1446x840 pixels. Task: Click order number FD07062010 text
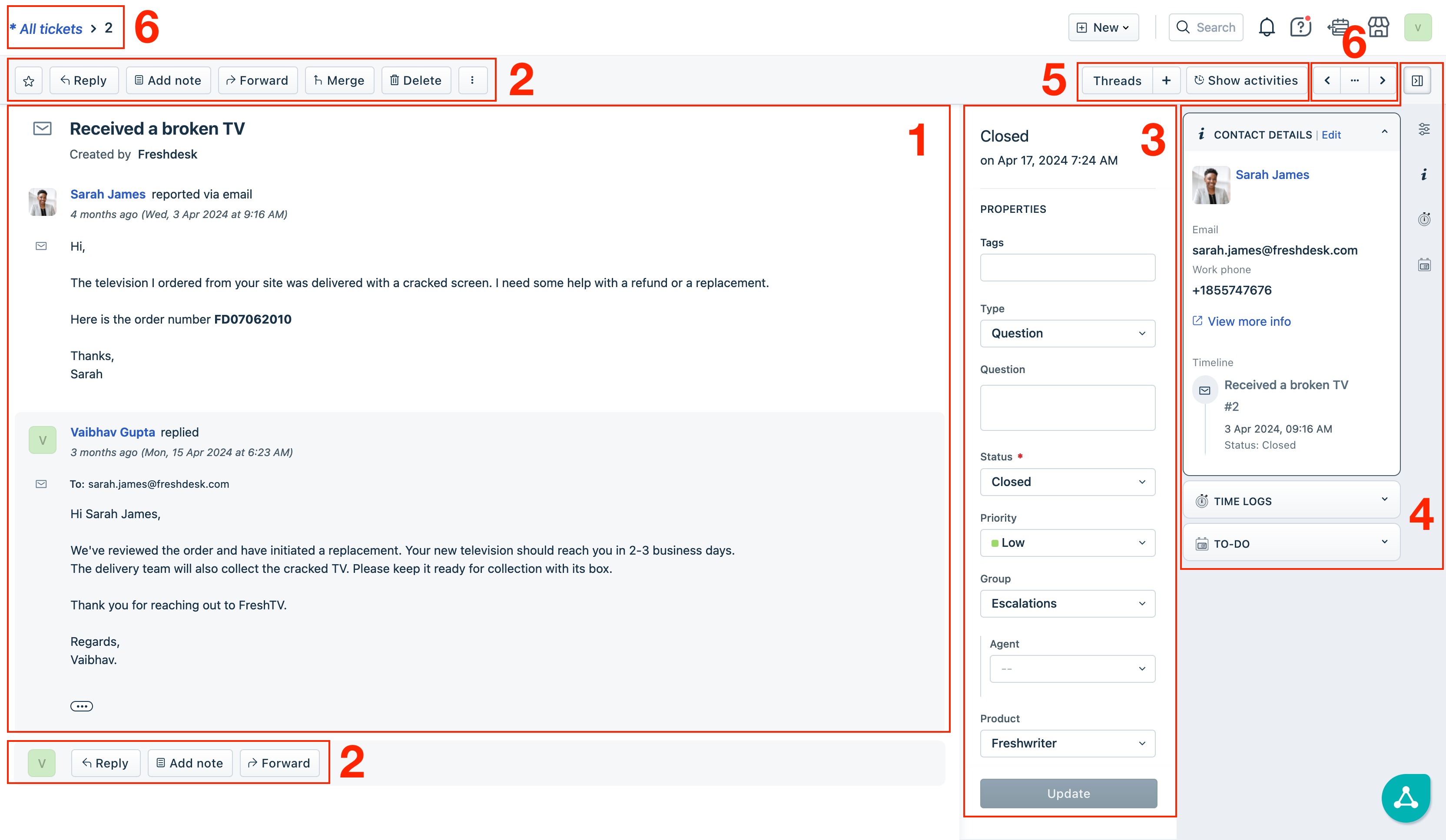(252, 319)
